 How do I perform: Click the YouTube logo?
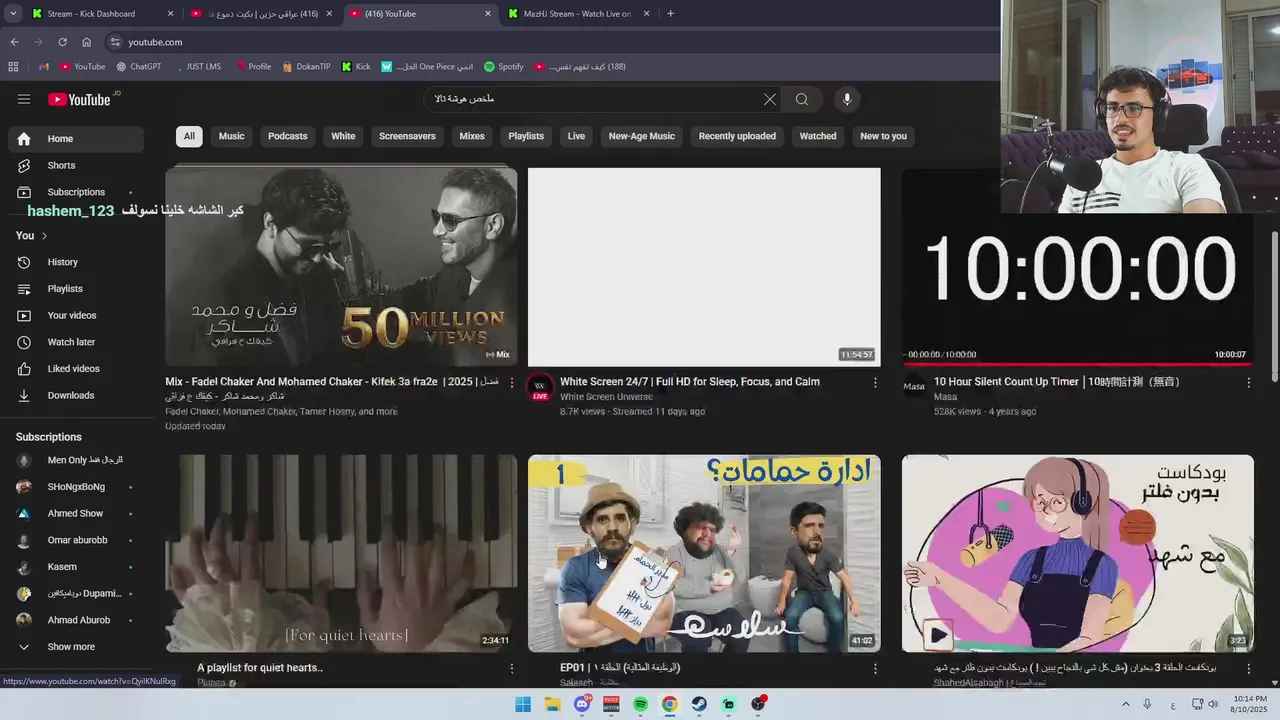click(79, 99)
